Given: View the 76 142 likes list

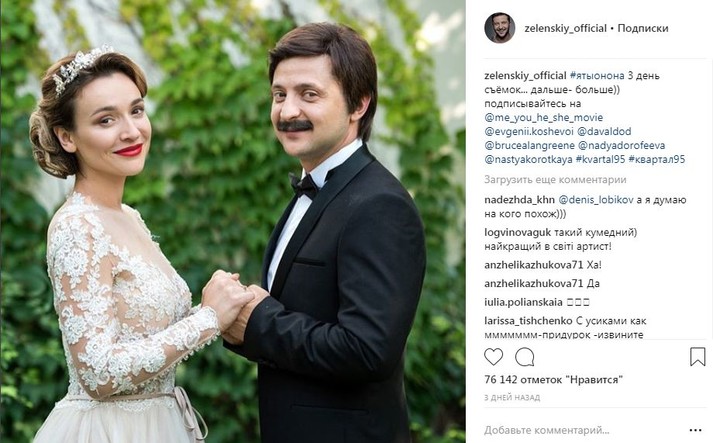Looking at the screenshot, I should [x=553, y=380].
